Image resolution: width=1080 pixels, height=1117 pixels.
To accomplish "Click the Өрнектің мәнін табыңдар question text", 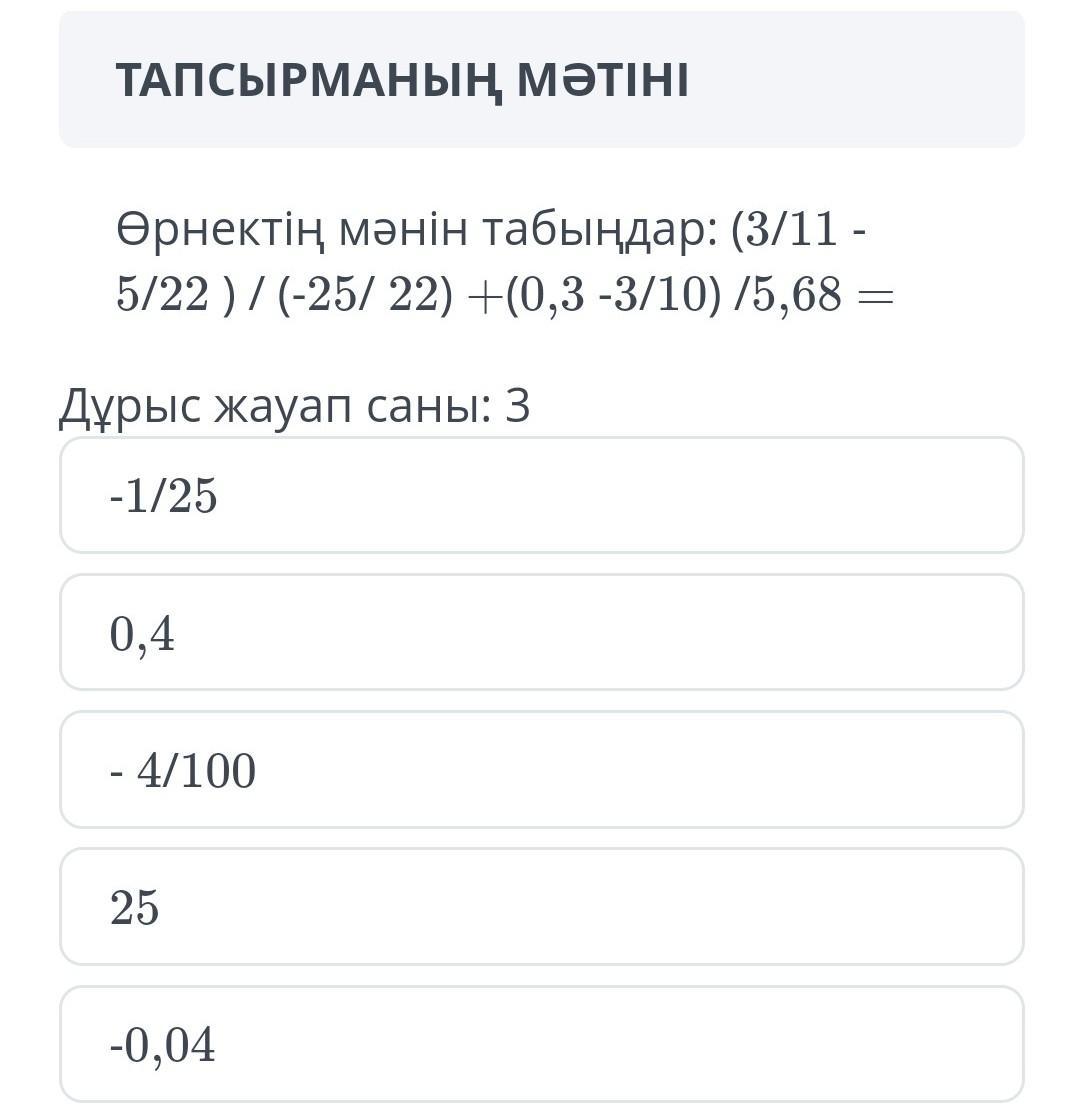I will [x=417, y=229].
